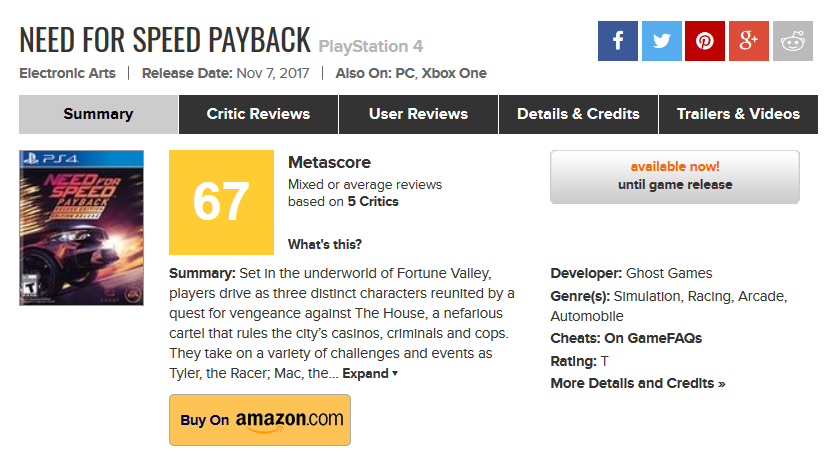Select the Details & Credits tab
831x452 pixels.
click(x=578, y=114)
